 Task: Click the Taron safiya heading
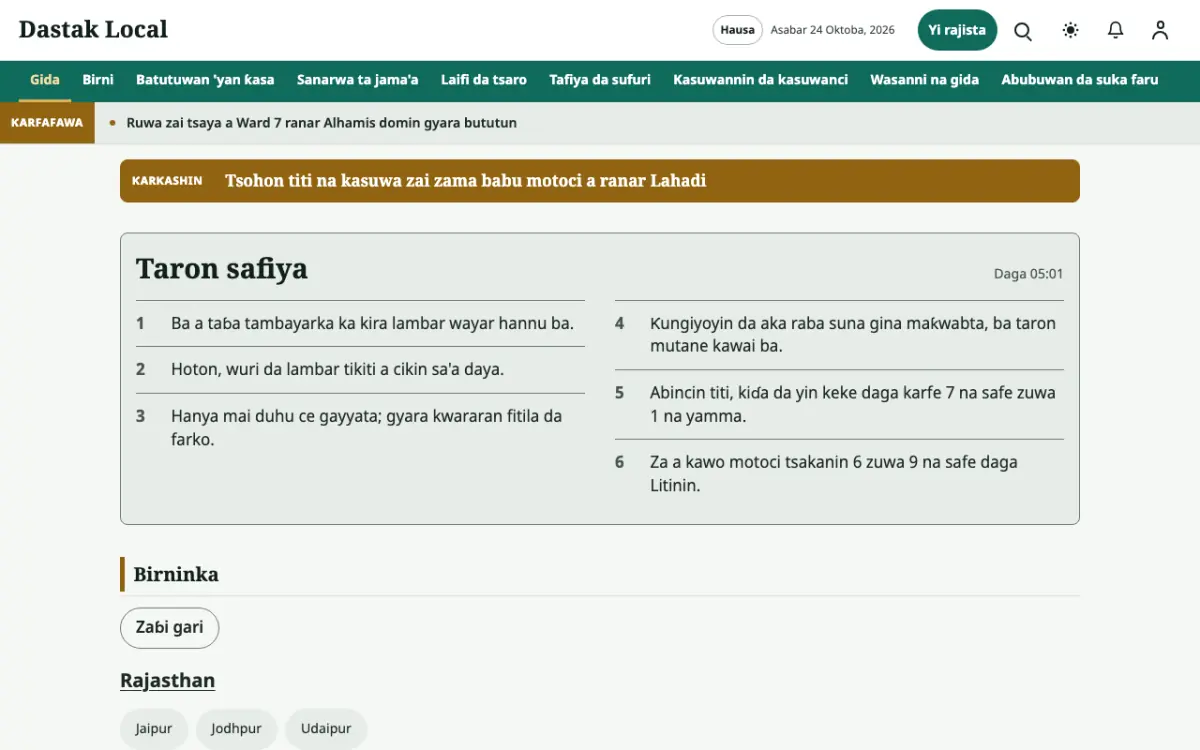222,269
